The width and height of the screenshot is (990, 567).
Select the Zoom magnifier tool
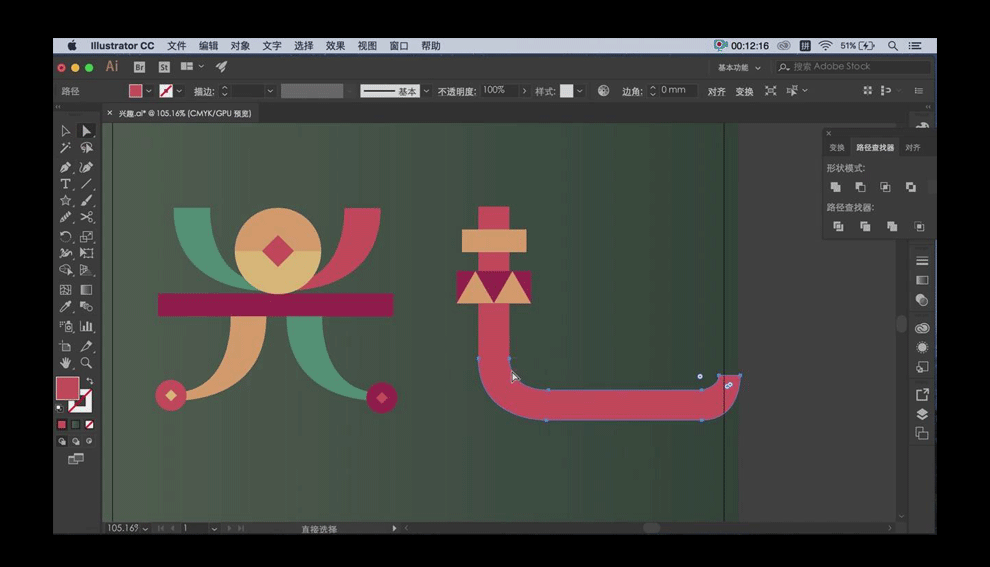[x=87, y=362]
